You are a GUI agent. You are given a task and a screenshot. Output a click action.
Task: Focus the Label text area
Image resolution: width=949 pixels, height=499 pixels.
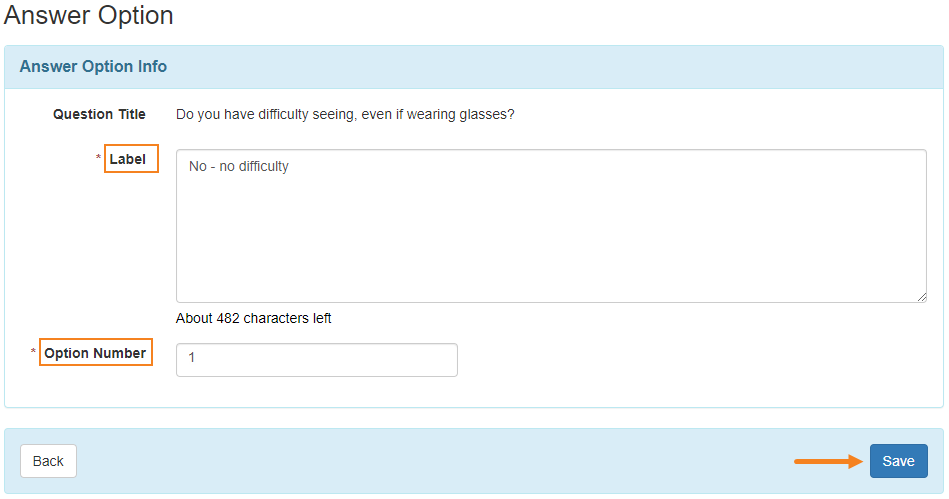[x=551, y=226]
